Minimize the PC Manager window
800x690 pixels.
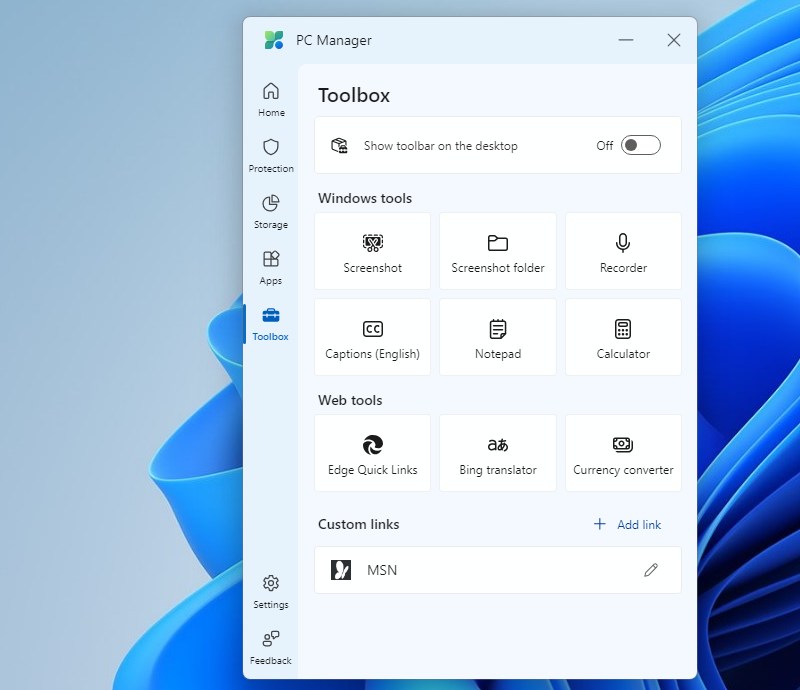[x=626, y=40]
